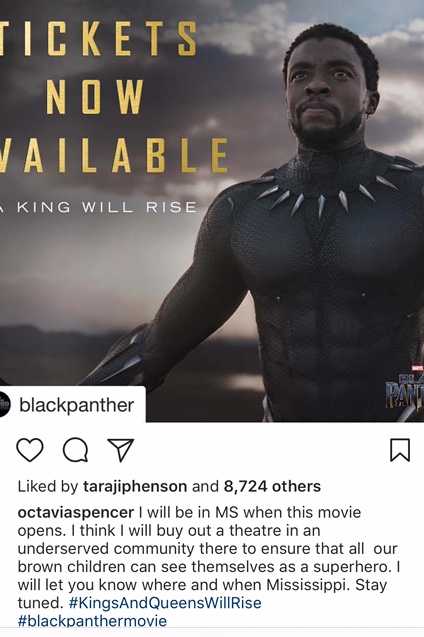View the 8,724 others likes list
This screenshot has width=424, height=637.
(x=272, y=486)
